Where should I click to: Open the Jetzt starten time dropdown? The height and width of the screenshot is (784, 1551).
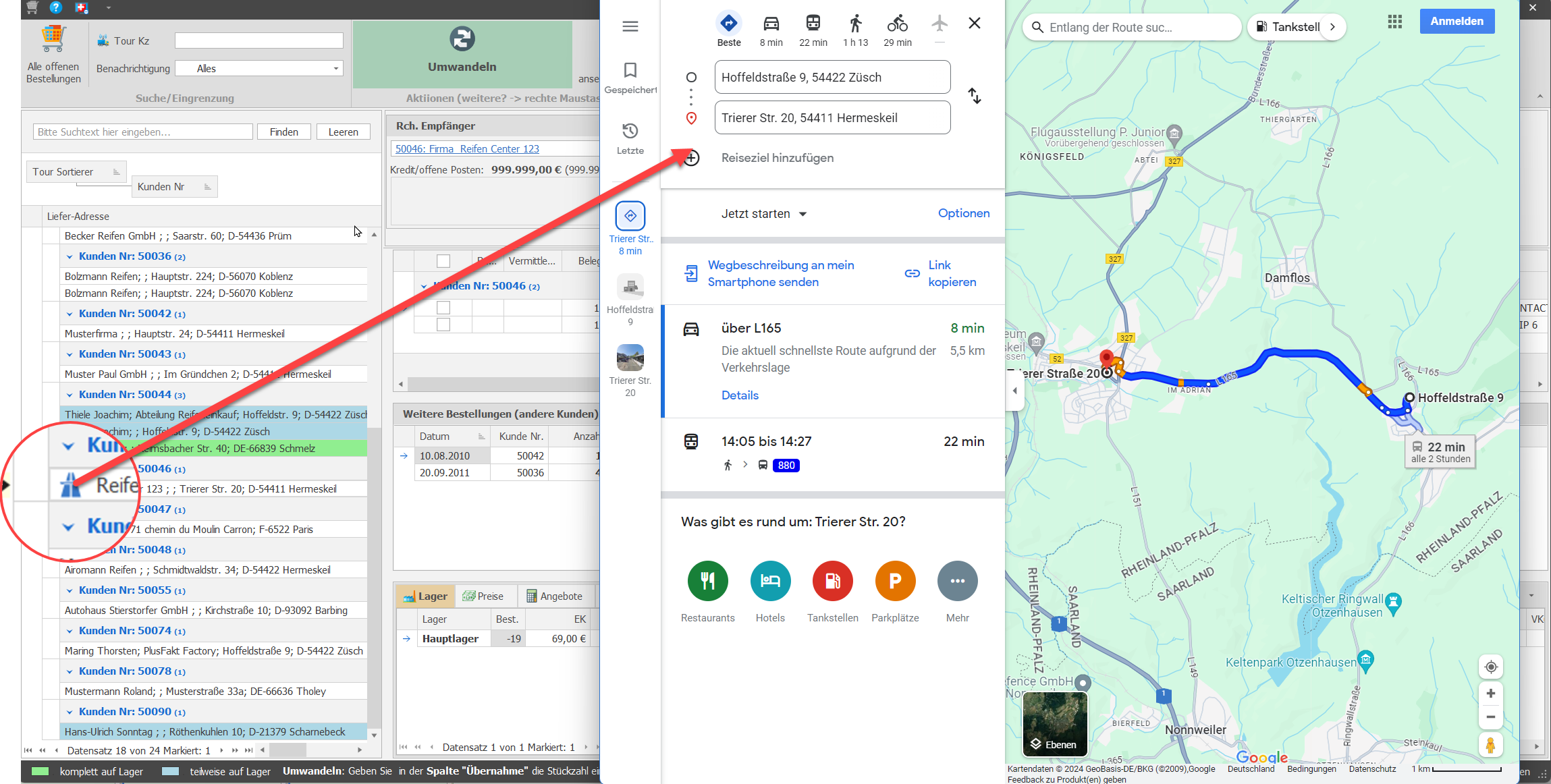point(764,214)
